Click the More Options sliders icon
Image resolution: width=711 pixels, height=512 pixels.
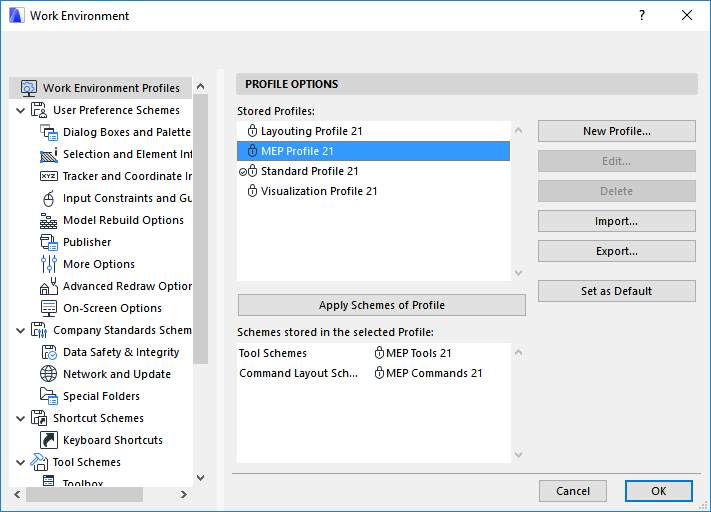(49, 264)
